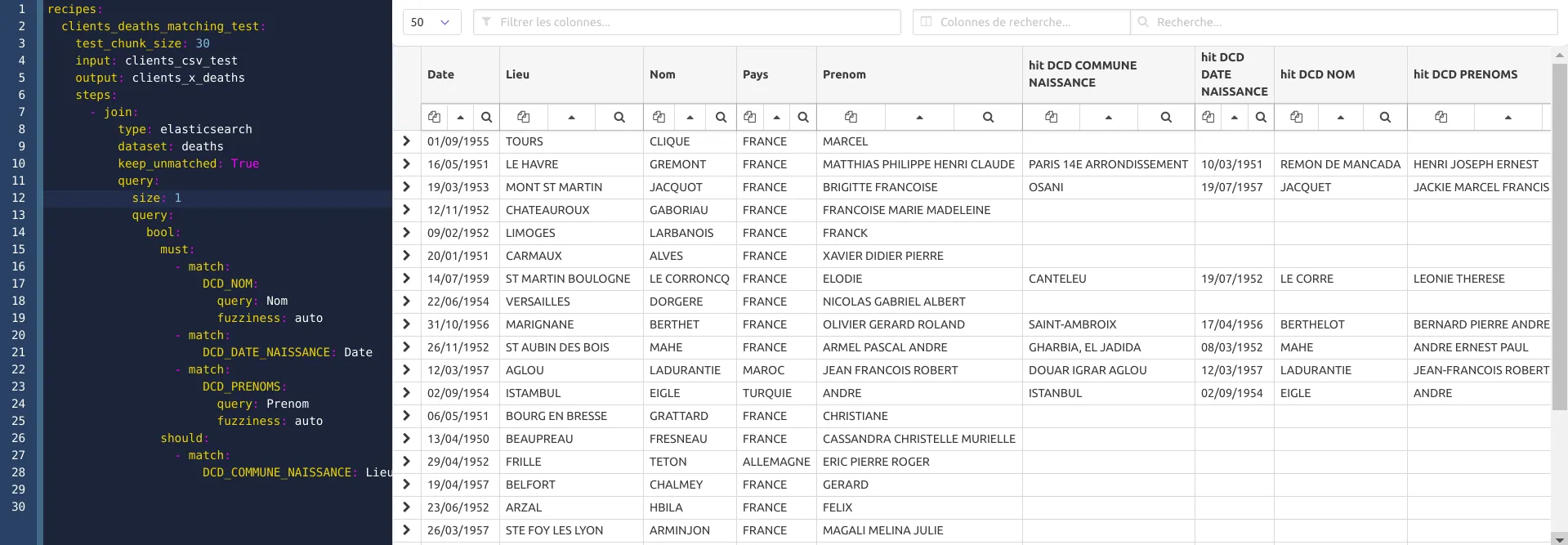The height and width of the screenshot is (545, 1568).
Task: Search in hit DCD NOM column
Action: point(1385,117)
